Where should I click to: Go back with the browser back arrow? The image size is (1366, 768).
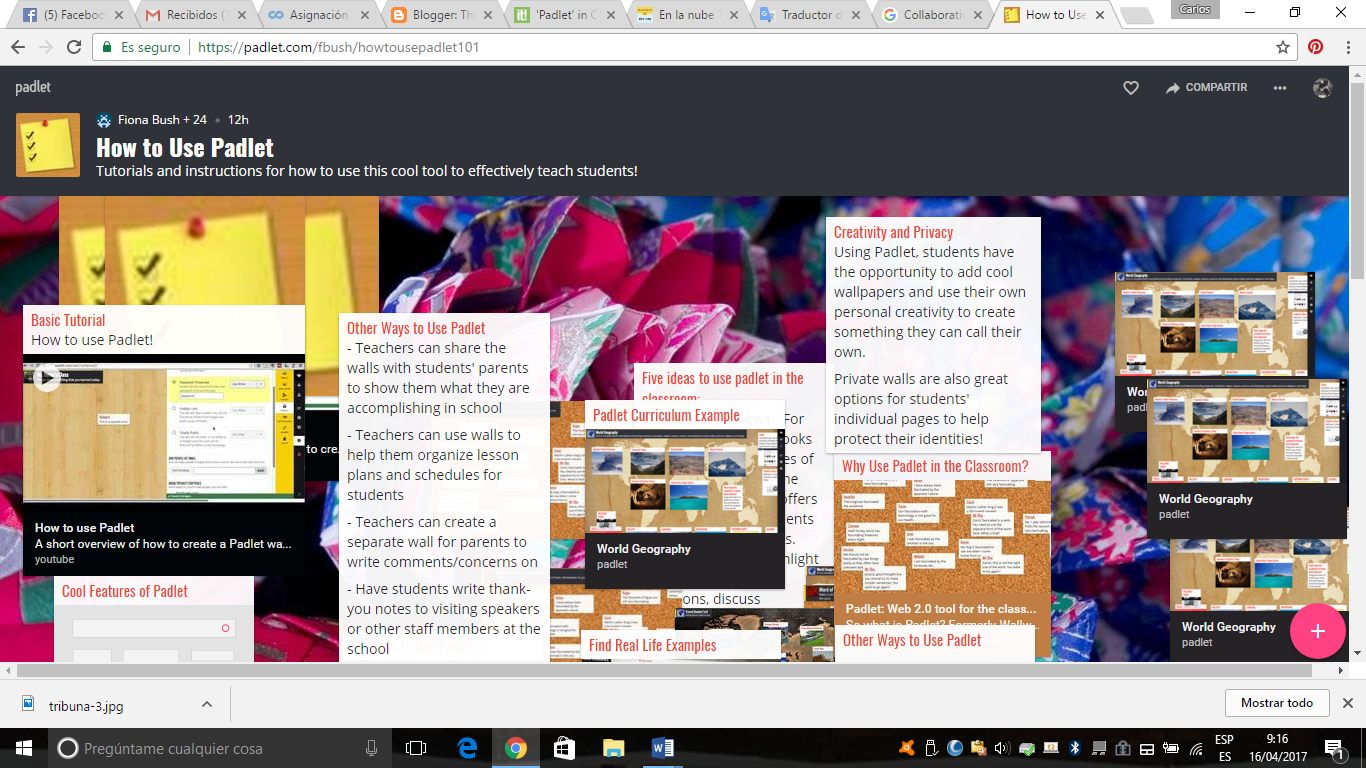tap(18, 47)
